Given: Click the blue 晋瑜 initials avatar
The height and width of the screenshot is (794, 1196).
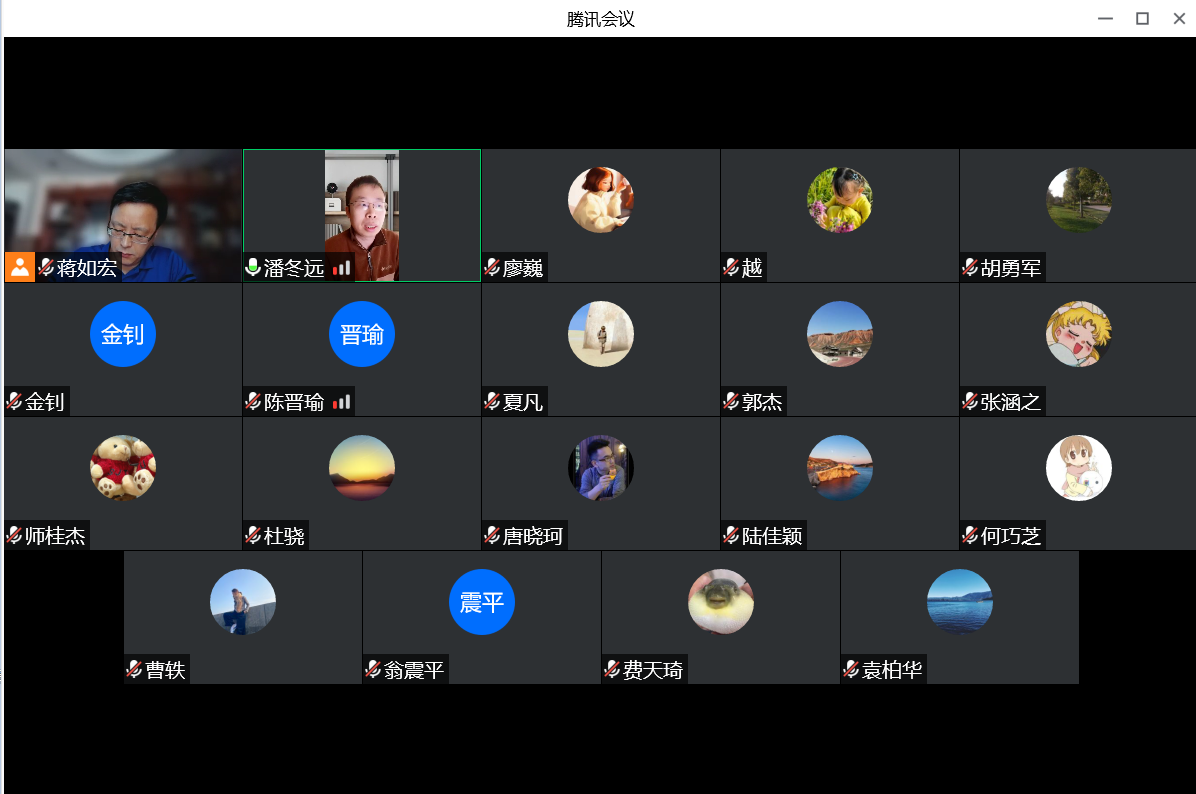Looking at the screenshot, I should coord(362,334).
